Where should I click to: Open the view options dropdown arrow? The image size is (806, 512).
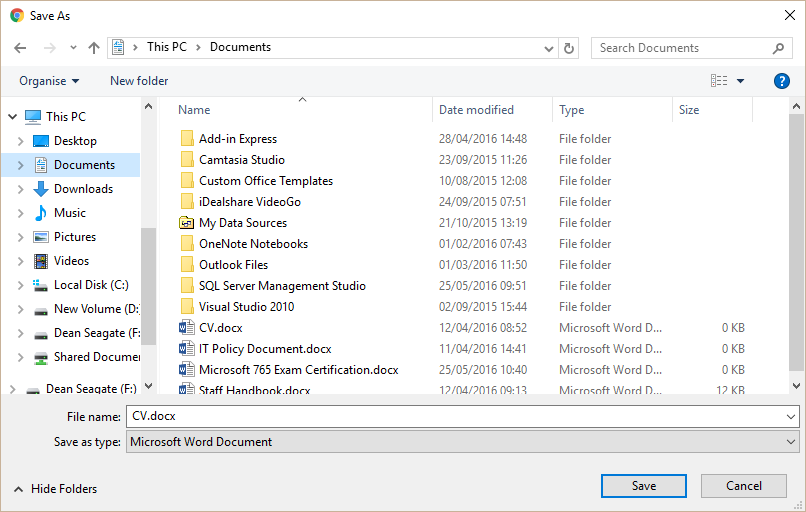[741, 81]
